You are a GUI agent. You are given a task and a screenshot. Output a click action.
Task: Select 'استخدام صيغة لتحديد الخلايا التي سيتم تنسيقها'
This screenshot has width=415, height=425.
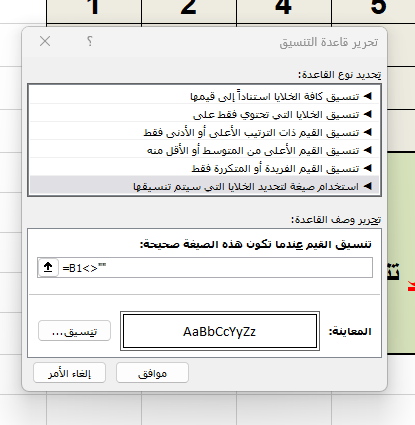204,186
